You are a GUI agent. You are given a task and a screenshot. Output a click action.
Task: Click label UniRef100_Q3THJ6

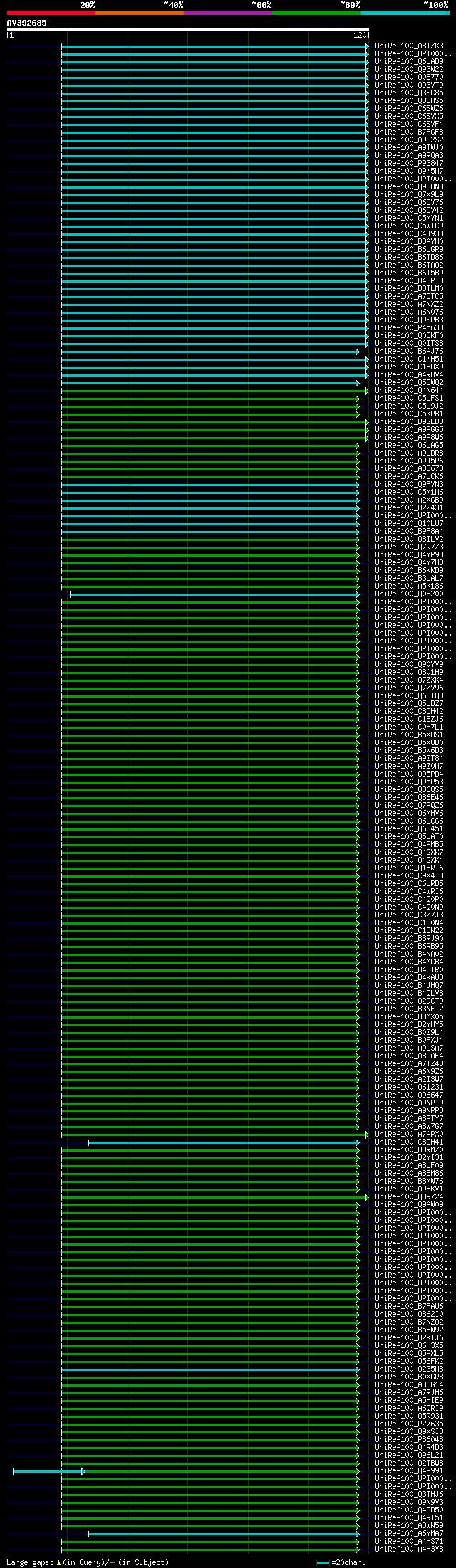coord(409,1495)
